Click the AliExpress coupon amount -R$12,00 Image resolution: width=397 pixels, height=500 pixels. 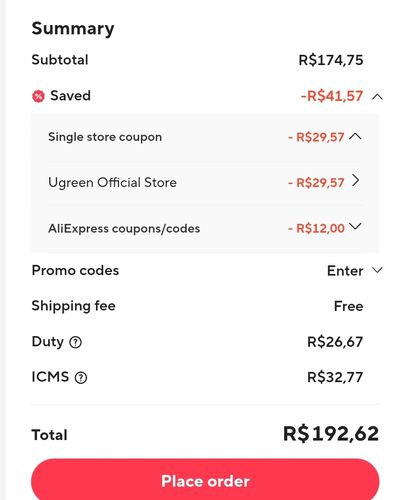pos(316,228)
